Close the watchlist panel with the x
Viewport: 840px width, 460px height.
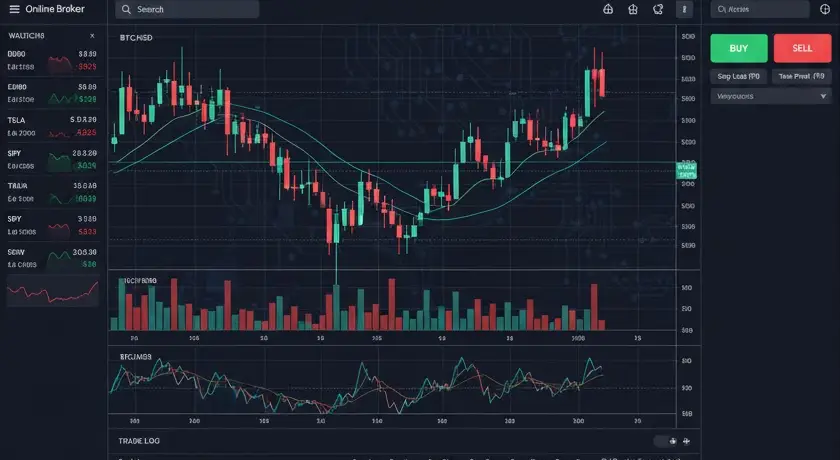pyautogui.click(x=92, y=36)
